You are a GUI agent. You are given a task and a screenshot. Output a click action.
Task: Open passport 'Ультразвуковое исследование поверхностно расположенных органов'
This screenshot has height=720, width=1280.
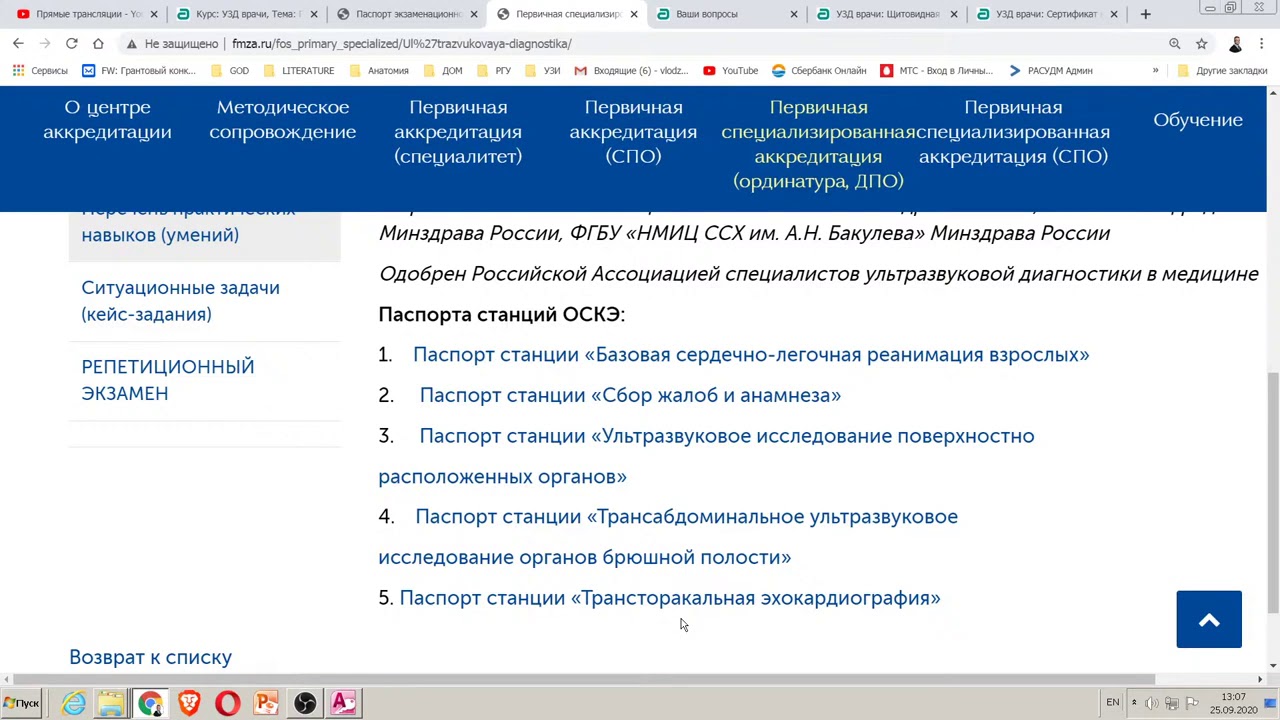[x=706, y=456]
